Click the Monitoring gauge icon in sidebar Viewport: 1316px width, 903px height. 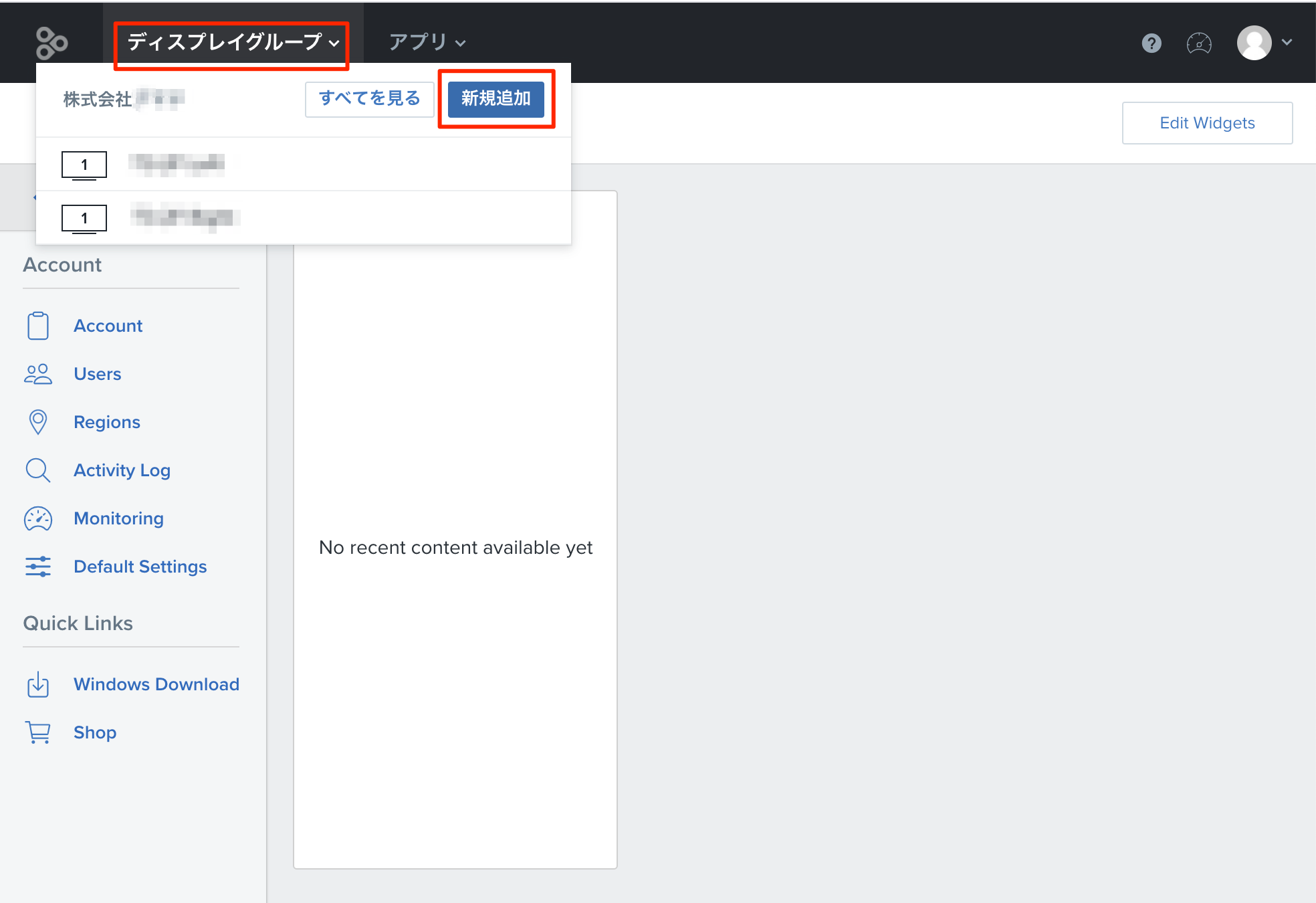click(38, 518)
